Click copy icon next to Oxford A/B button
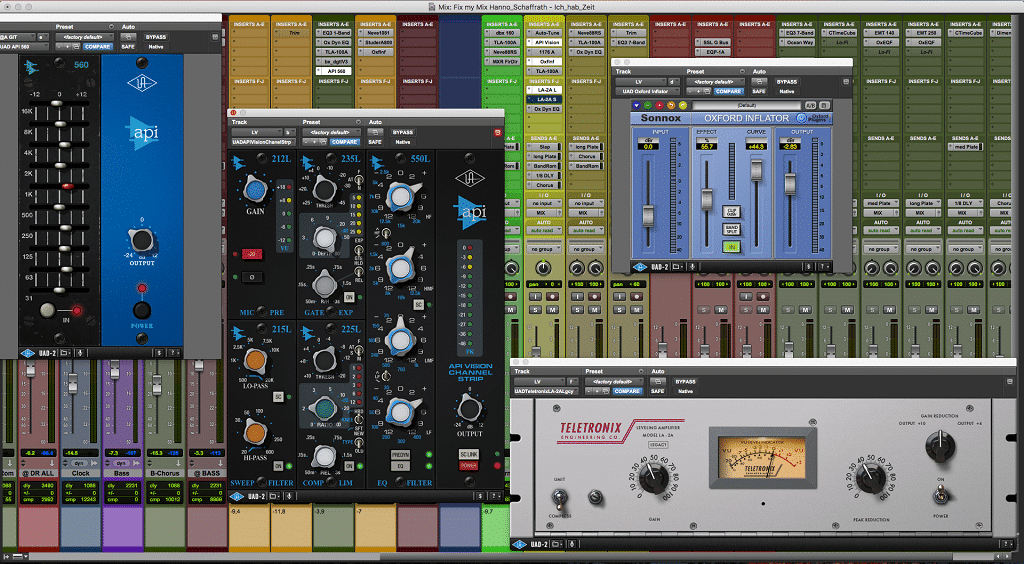Image resolution: width=1024 pixels, height=564 pixels. pos(825,105)
